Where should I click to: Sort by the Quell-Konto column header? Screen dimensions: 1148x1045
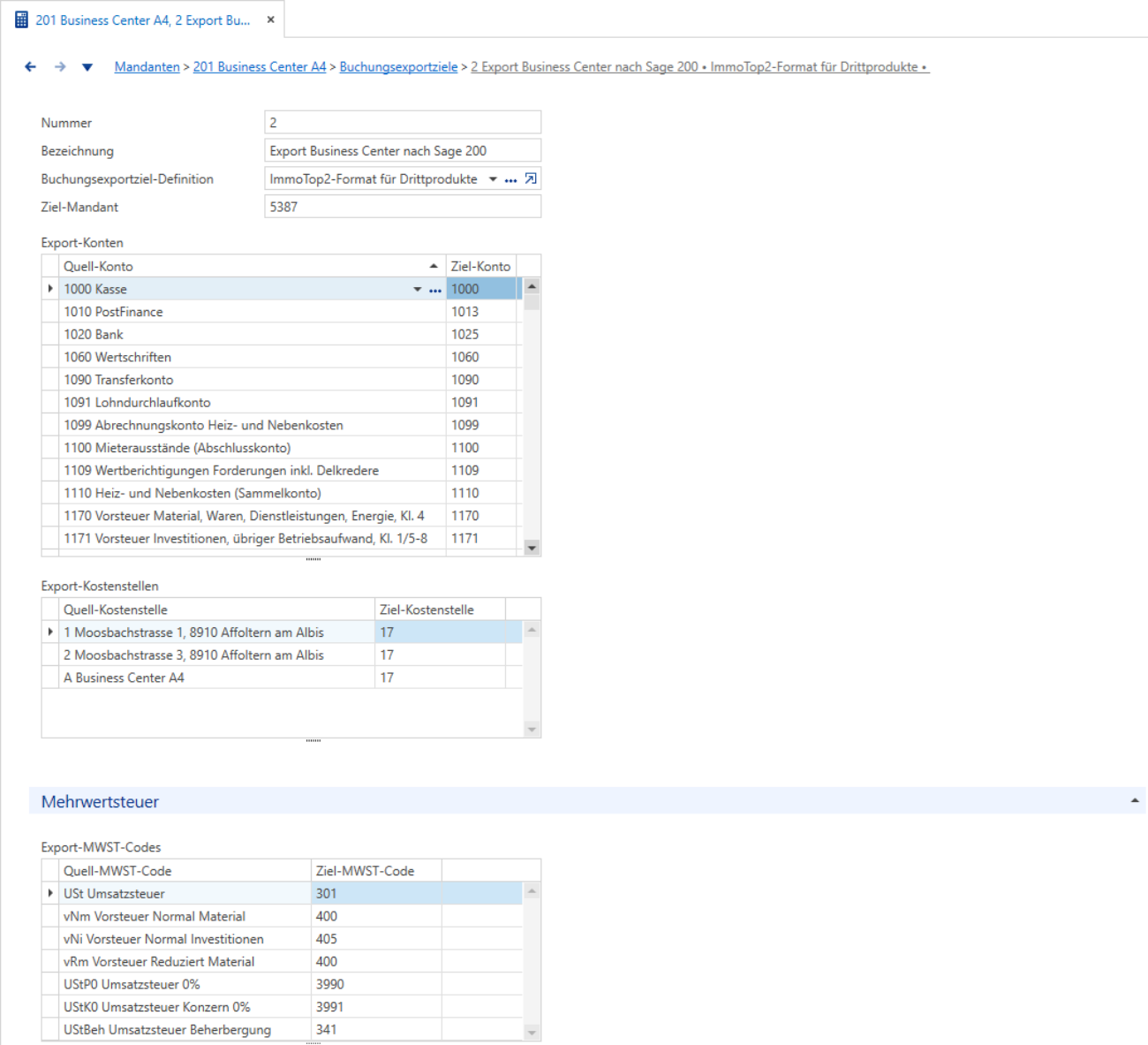(252, 266)
